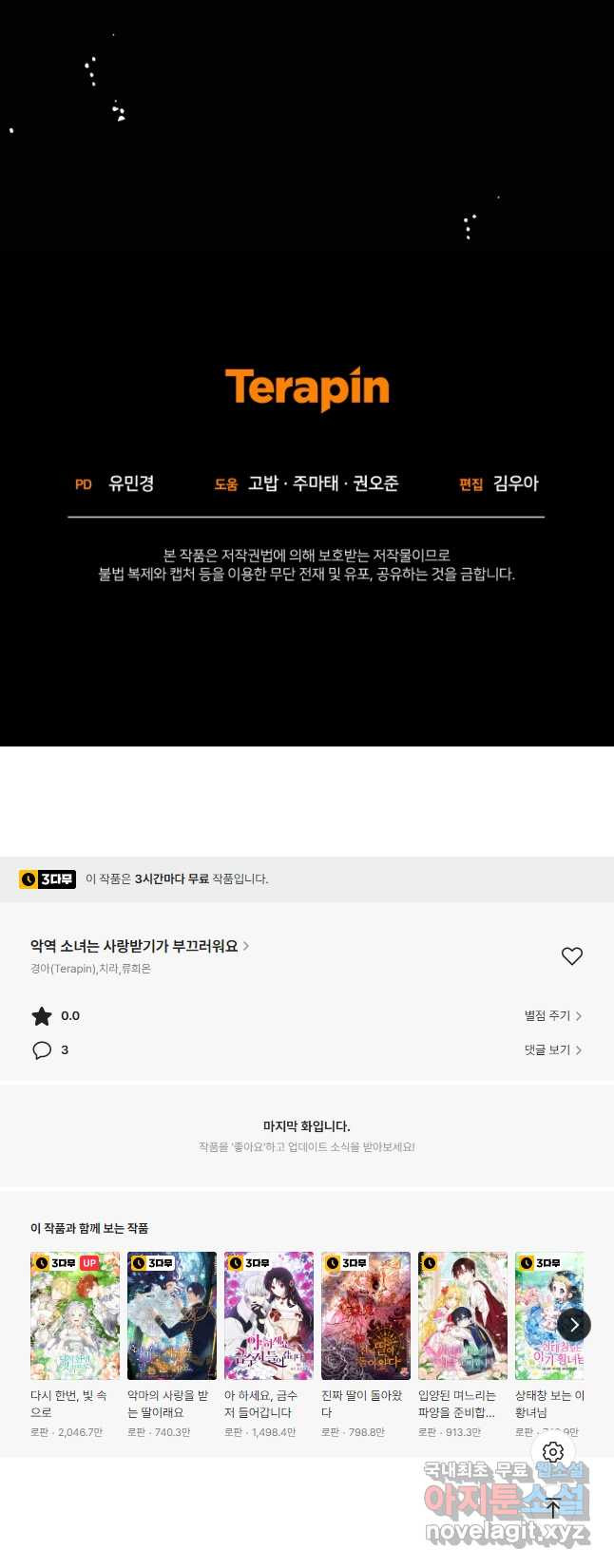This screenshot has width=614, height=1568.
Task: Click the Terapin logo
Action: click(x=307, y=389)
